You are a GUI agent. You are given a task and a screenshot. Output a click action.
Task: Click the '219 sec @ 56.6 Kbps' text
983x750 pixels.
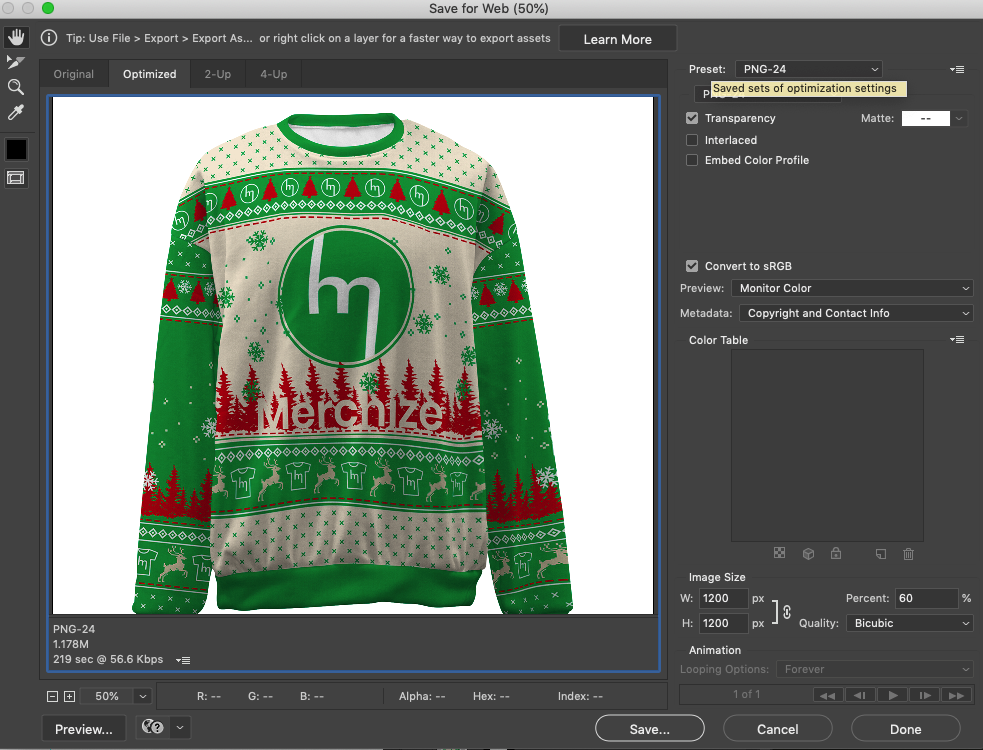tap(108, 659)
